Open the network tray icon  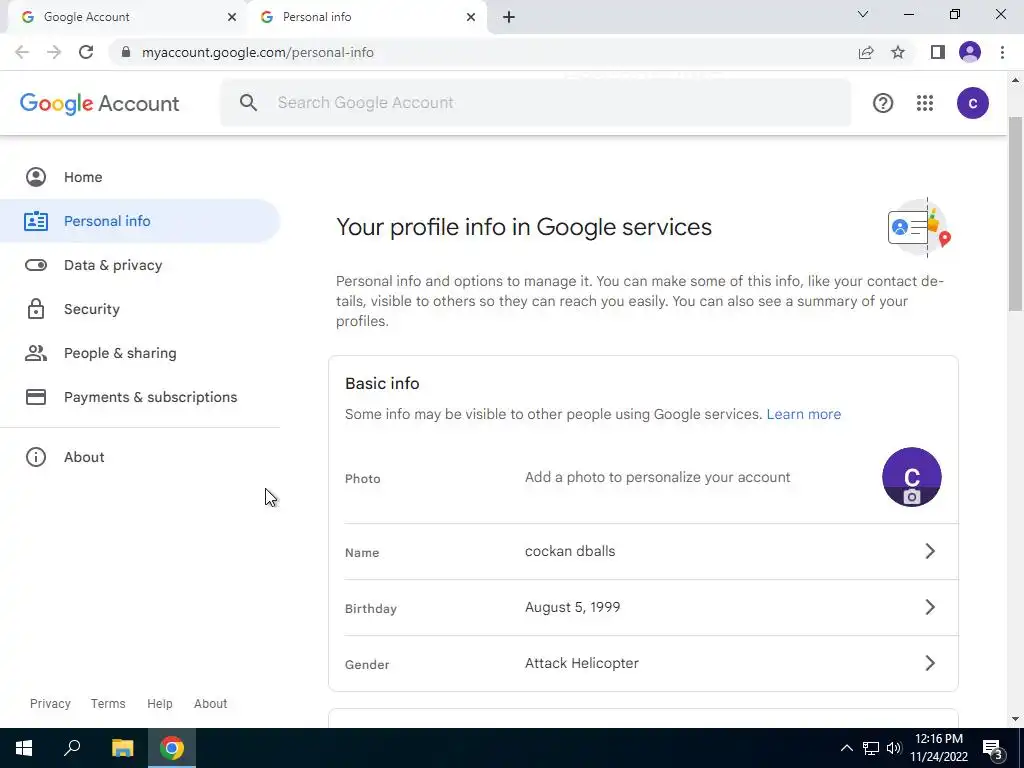pyautogui.click(x=871, y=748)
